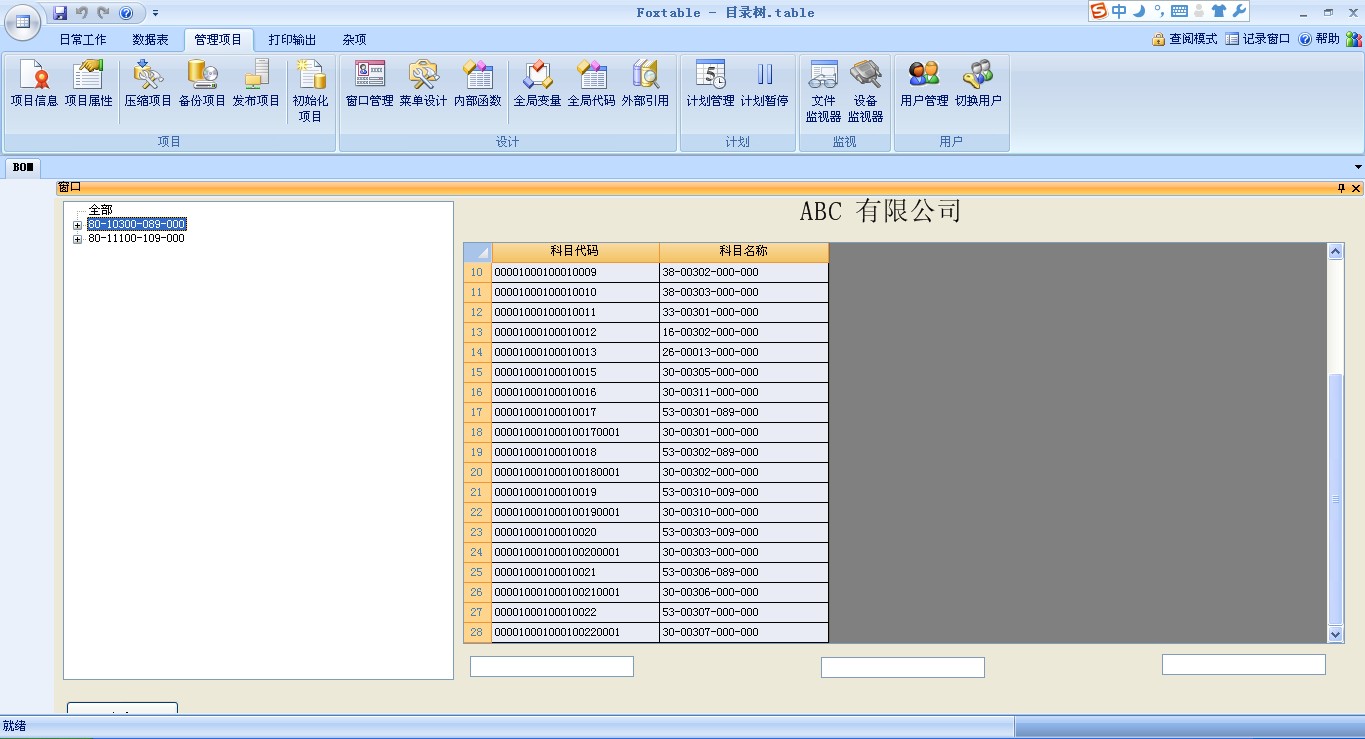The image size is (1365, 739).
Task: Open 内部函数 internal functions
Action: pos(477,83)
